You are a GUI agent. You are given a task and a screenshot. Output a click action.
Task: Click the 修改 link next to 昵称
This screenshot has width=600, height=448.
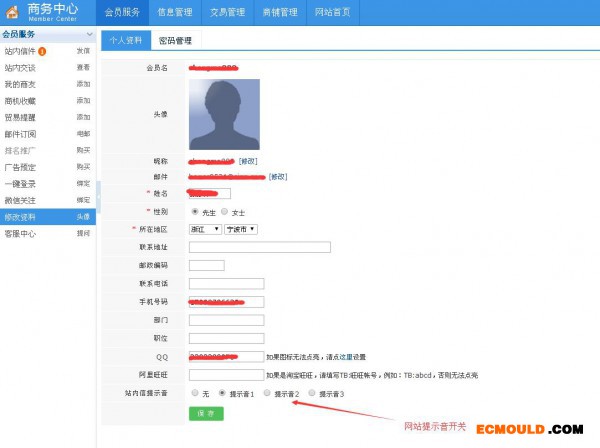click(x=248, y=161)
